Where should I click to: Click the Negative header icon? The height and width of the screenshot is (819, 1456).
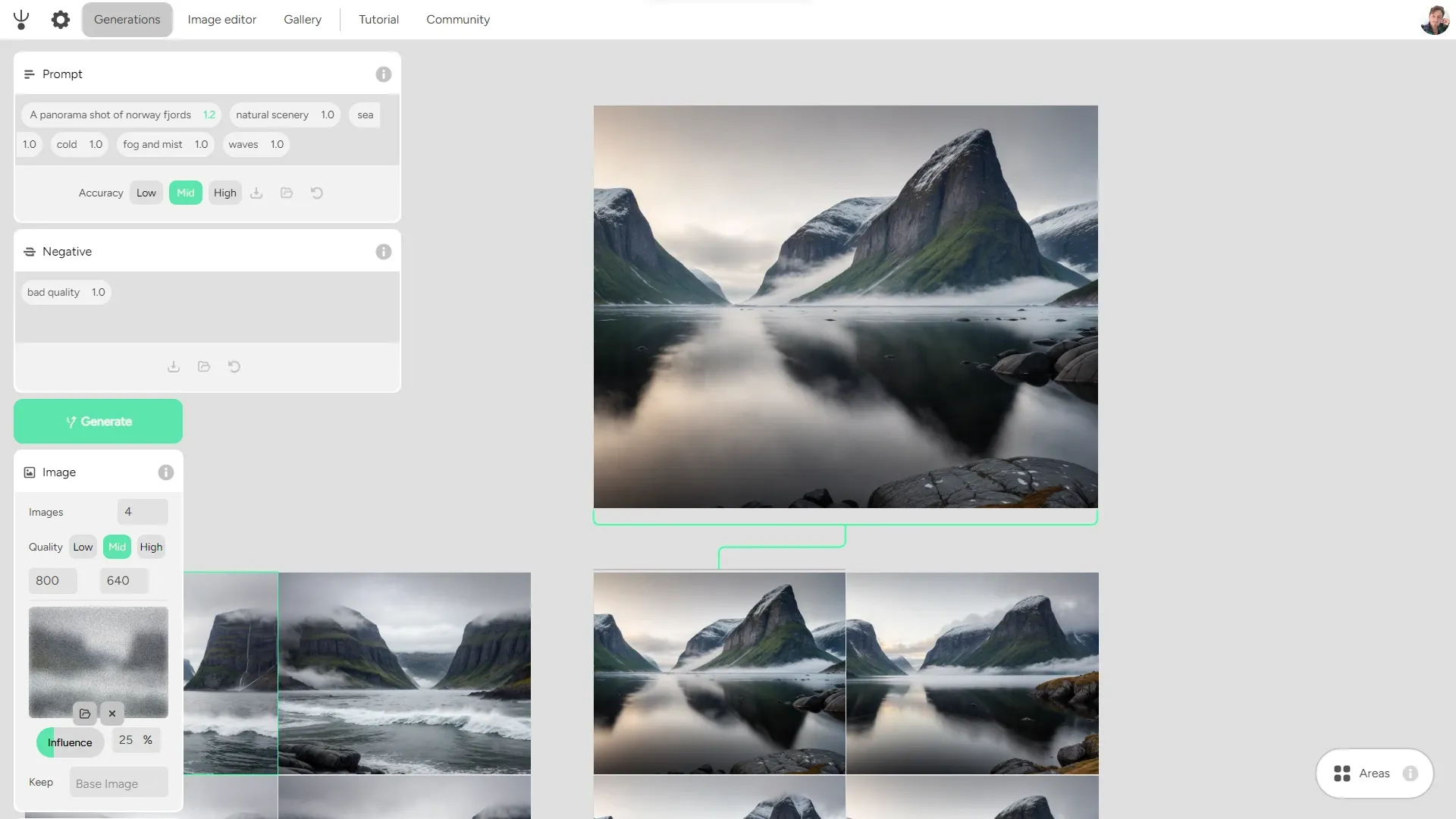(30, 252)
